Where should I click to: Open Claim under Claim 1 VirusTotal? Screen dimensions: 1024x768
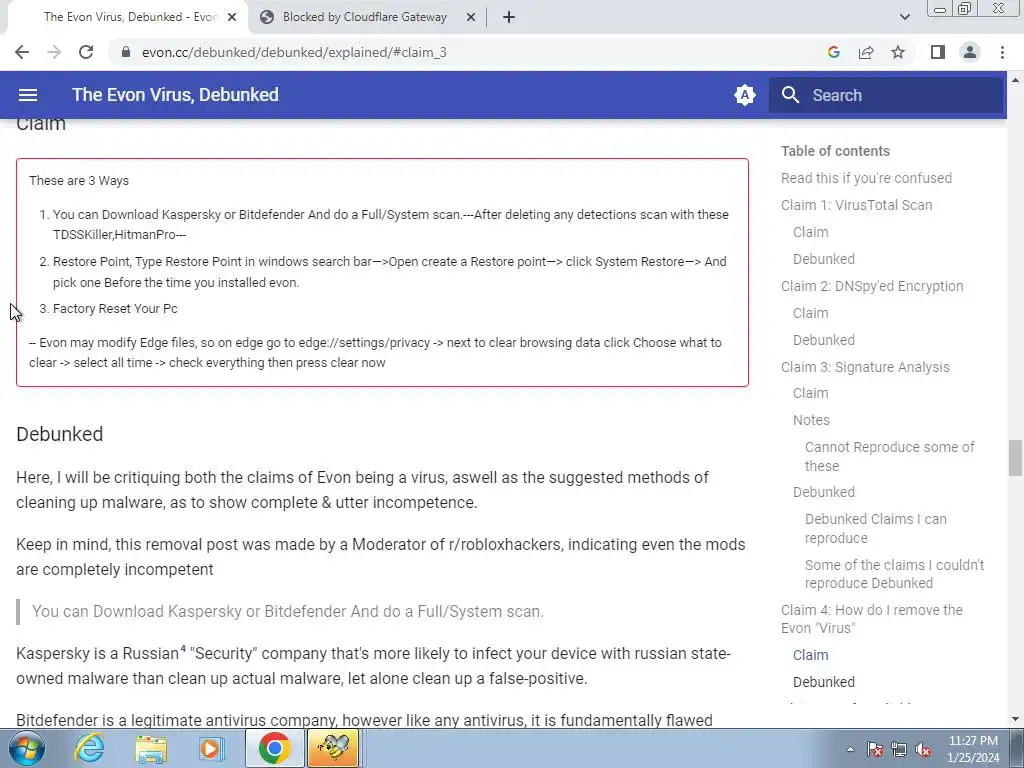click(x=810, y=232)
